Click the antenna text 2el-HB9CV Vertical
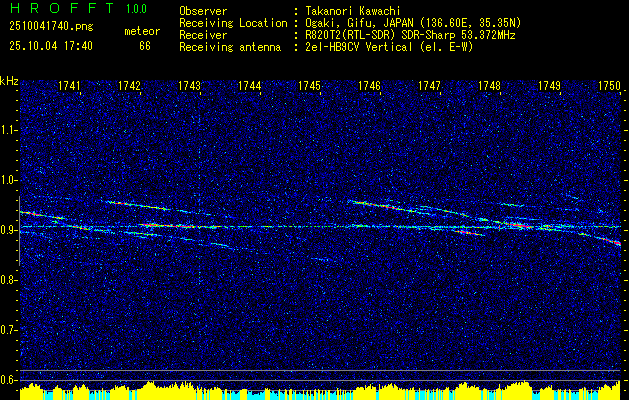The width and height of the screenshot is (629, 400). 357,47
